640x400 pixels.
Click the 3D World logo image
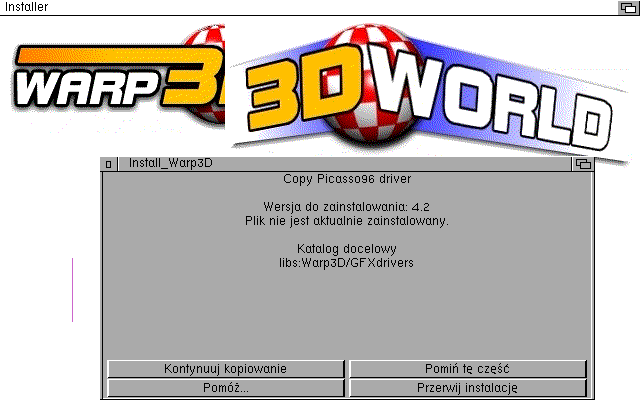tap(429, 92)
